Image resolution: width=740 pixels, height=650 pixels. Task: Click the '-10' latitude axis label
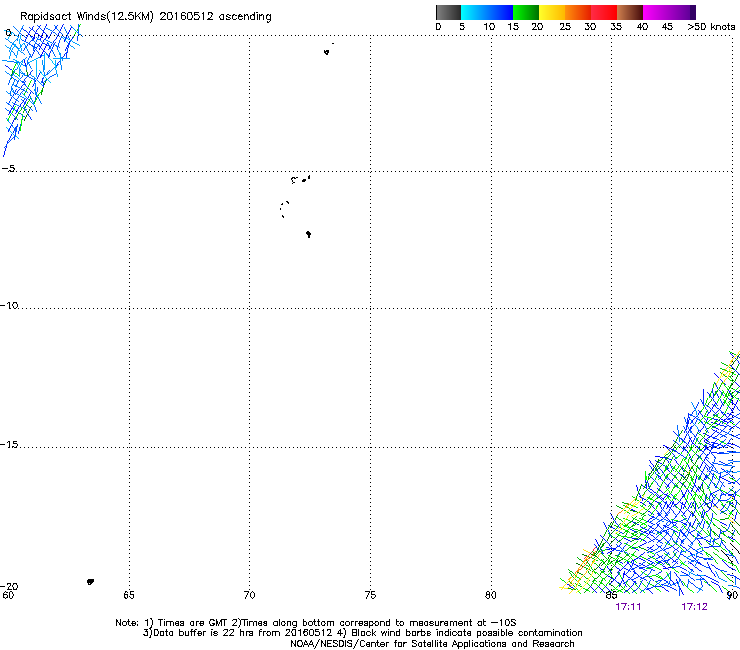[9, 305]
